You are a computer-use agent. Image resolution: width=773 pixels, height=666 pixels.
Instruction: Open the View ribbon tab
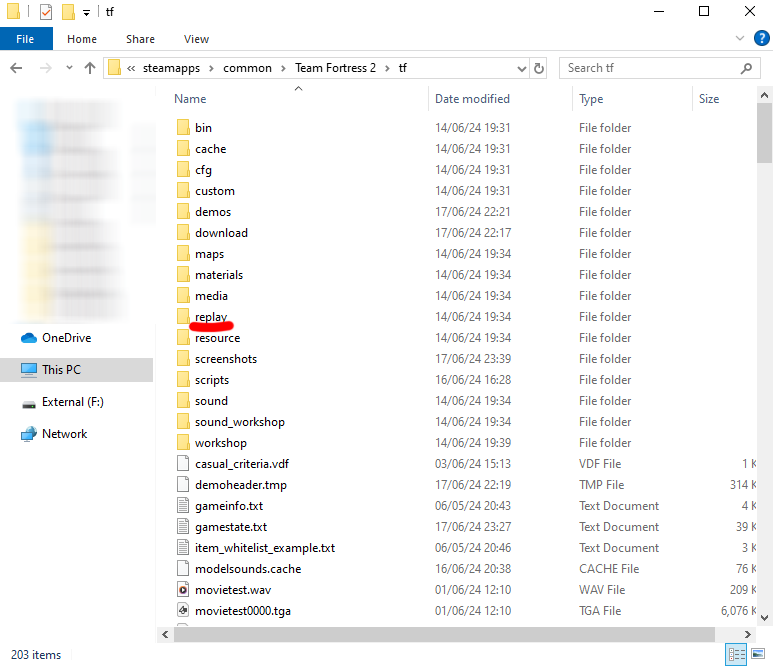(196, 39)
